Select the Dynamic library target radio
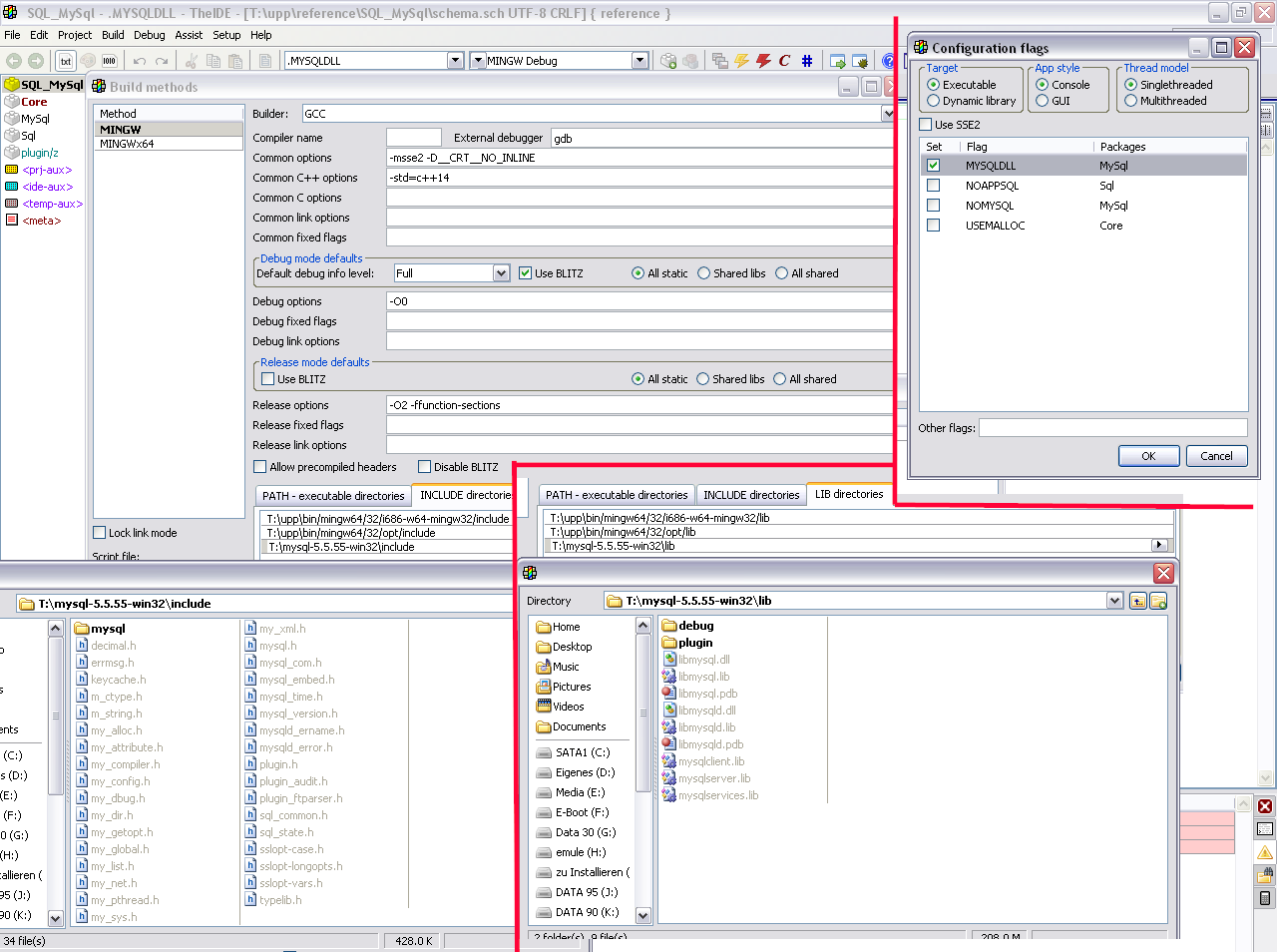 pyautogui.click(x=933, y=101)
